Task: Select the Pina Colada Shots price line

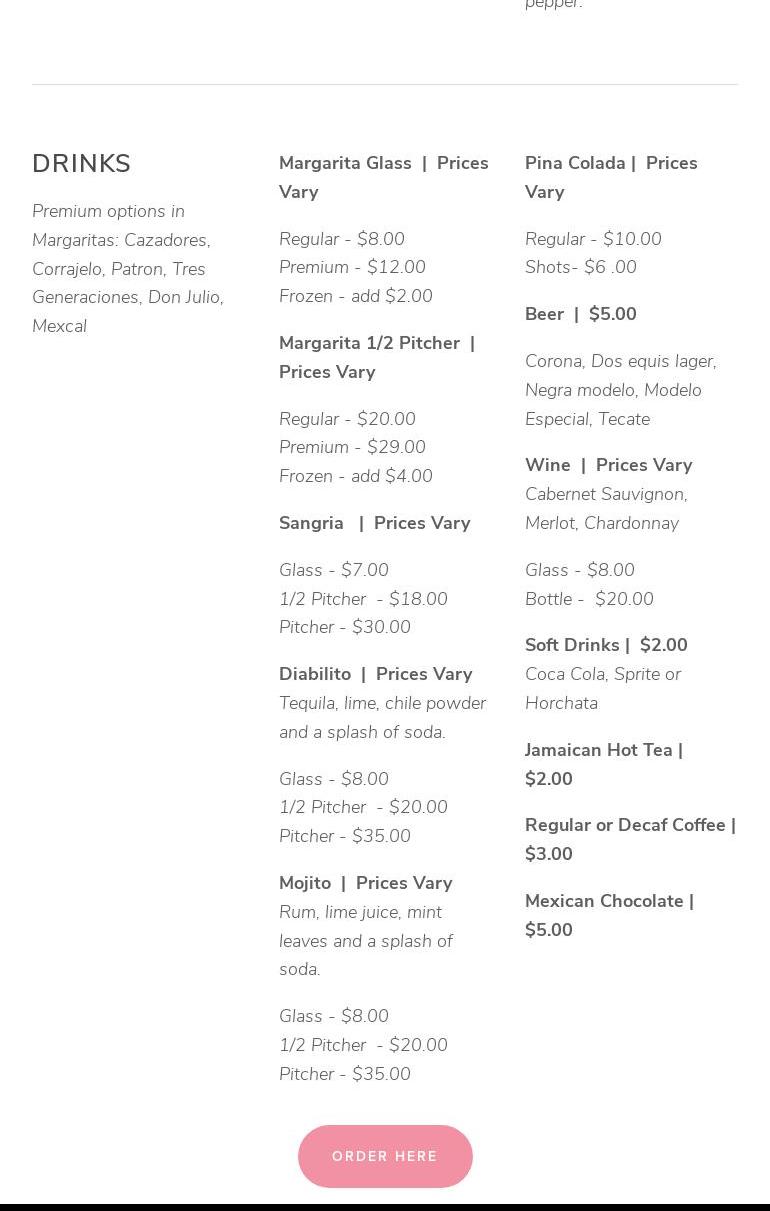Action: [x=580, y=267]
